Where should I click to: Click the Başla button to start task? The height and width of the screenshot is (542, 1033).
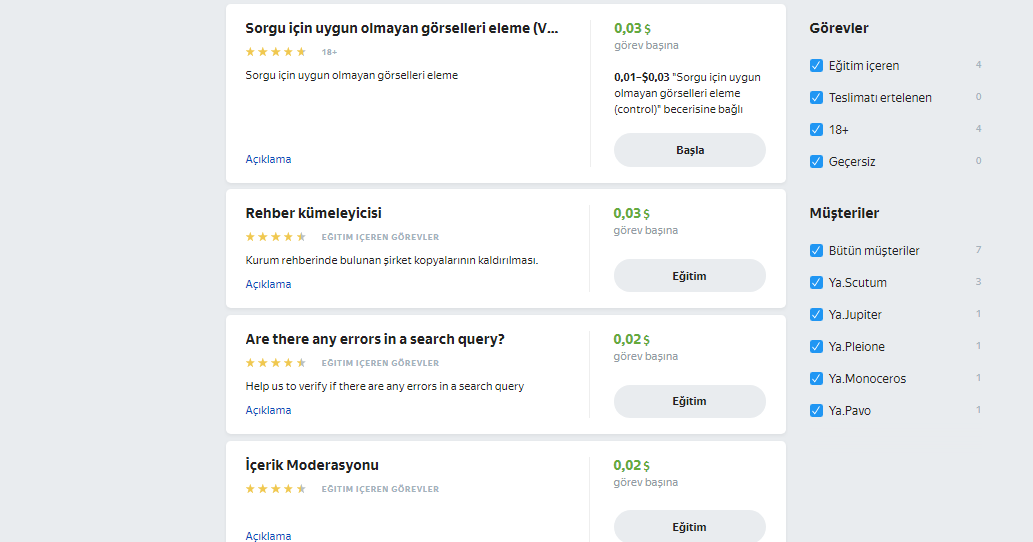[690, 150]
